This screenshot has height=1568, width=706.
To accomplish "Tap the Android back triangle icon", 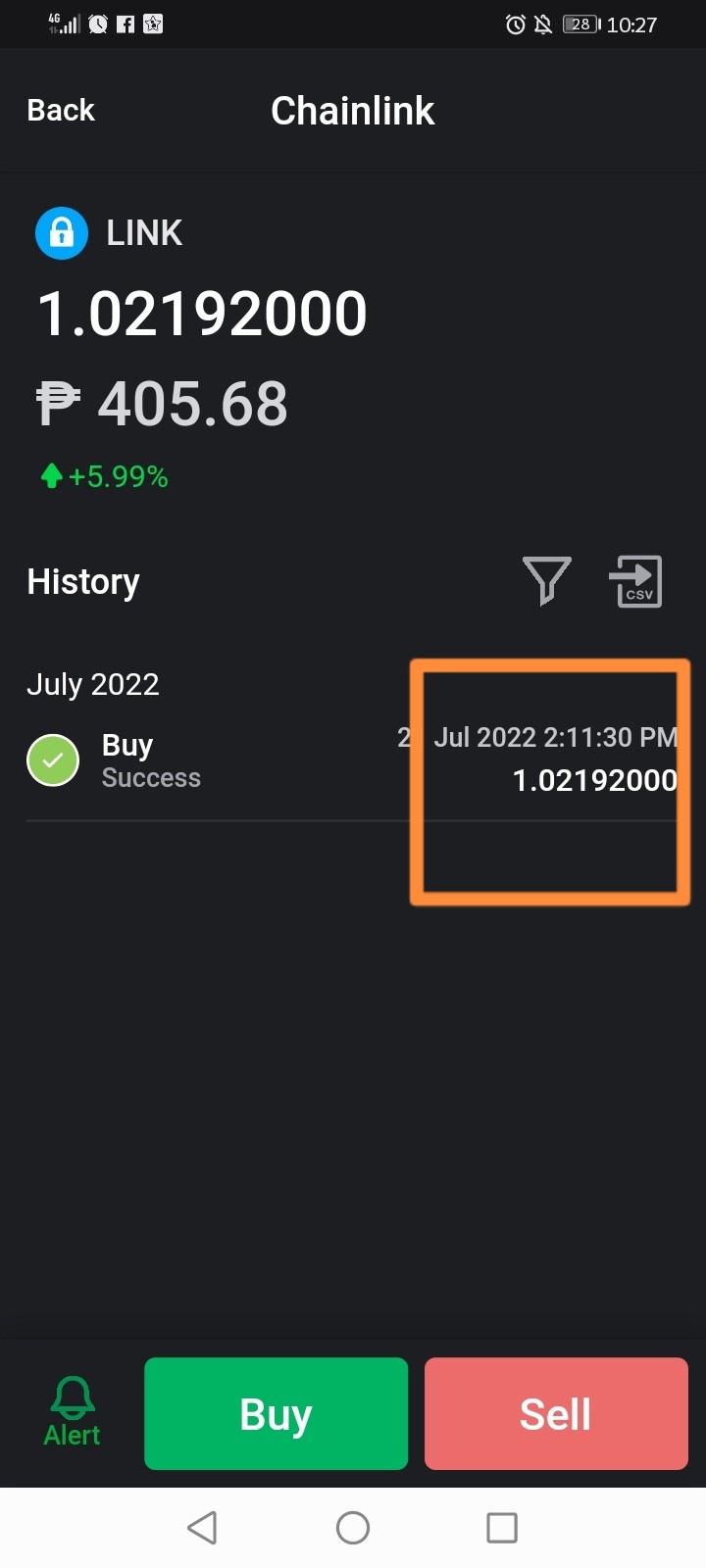I will (x=202, y=1527).
